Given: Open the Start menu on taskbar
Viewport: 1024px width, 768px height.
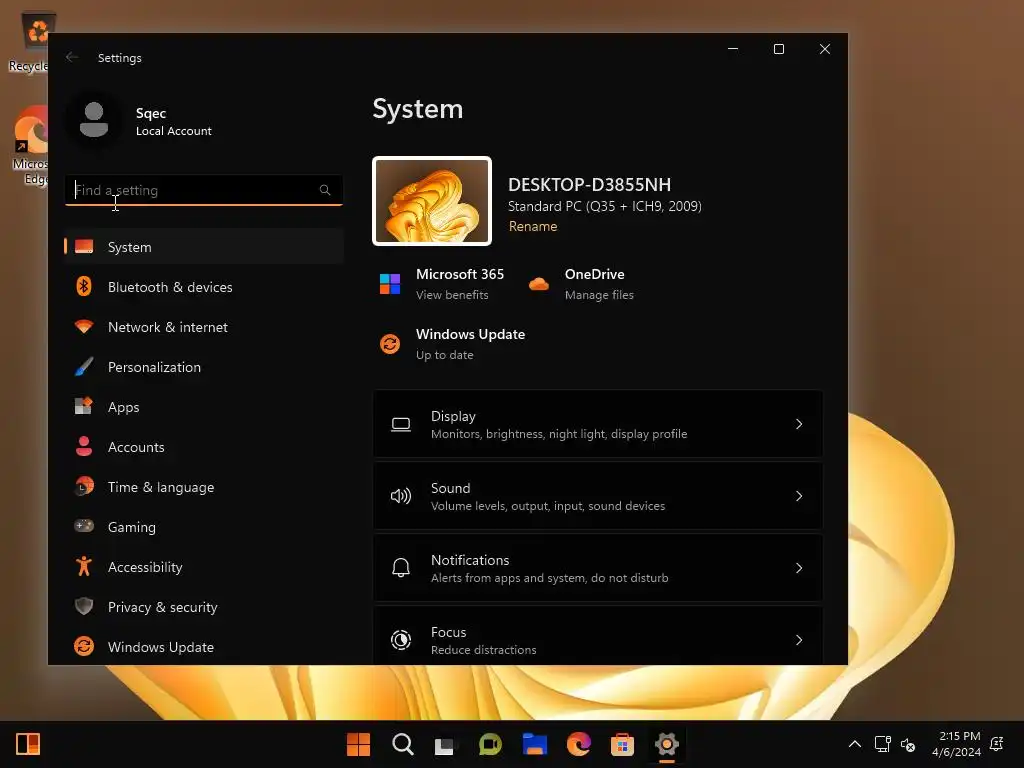Looking at the screenshot, I should point(358,744).
